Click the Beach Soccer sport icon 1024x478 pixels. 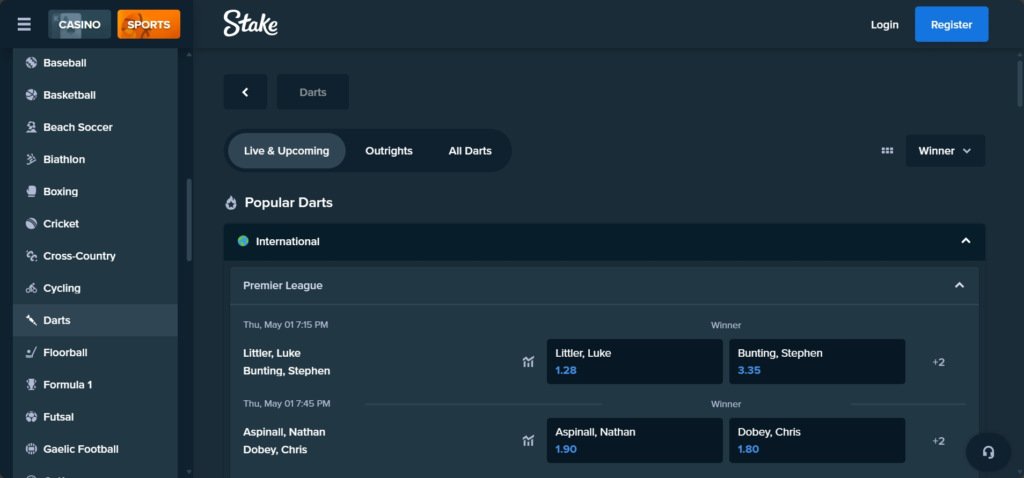click(31, 127)
